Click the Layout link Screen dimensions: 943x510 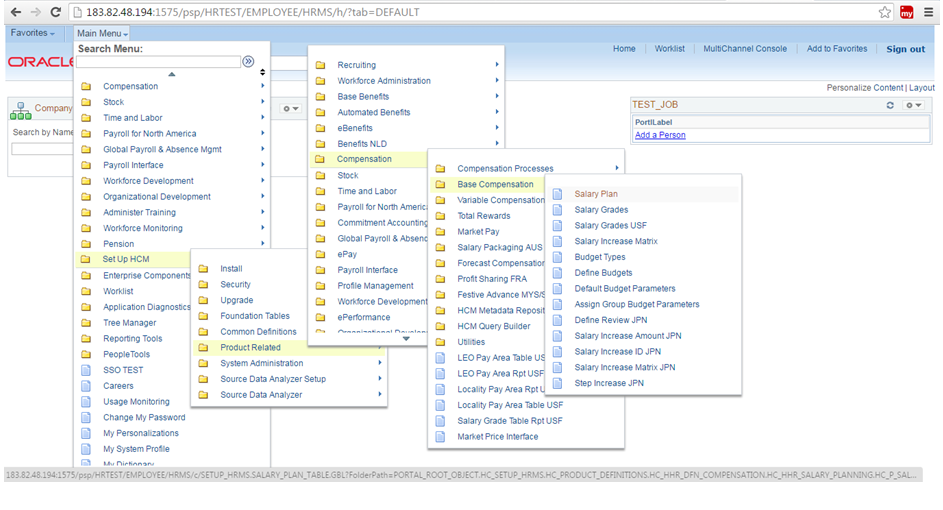point(922,88)
